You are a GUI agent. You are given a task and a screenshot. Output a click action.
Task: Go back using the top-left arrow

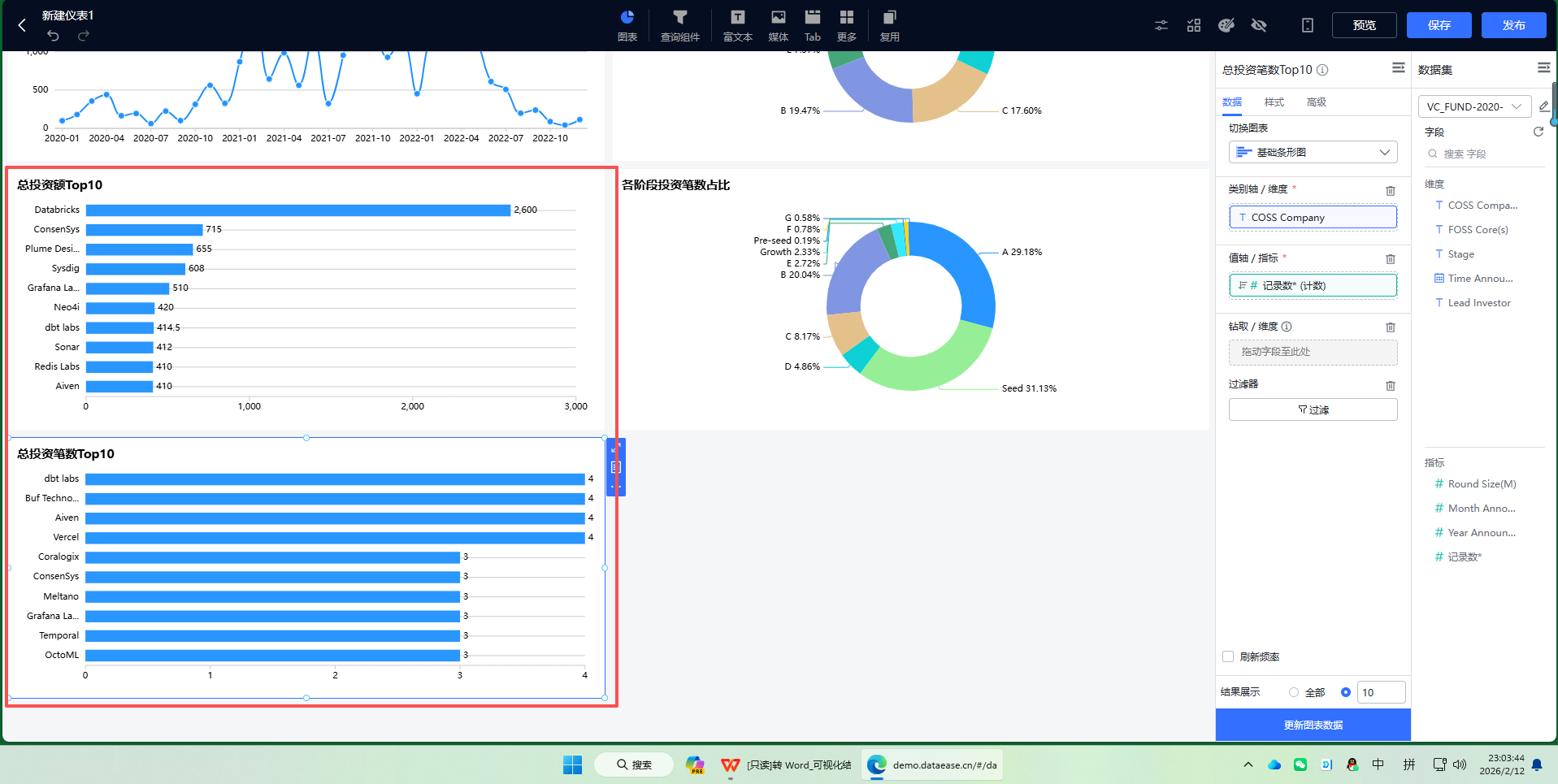tap(22, 25)
